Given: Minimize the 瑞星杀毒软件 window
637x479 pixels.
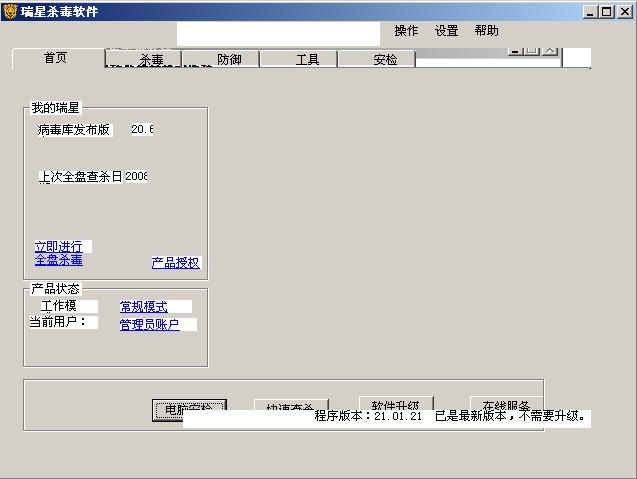Looking at the screenshot, I should [x=590, y=12].
